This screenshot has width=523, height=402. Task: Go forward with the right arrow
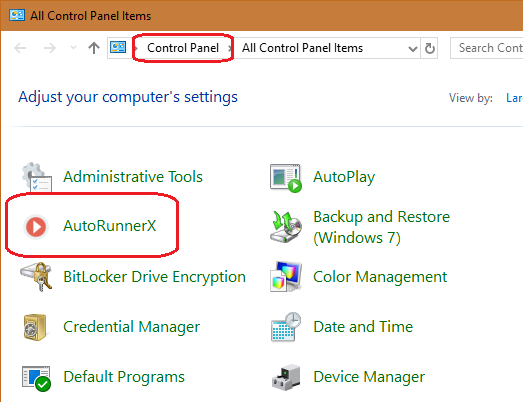[x=50, y=48]
